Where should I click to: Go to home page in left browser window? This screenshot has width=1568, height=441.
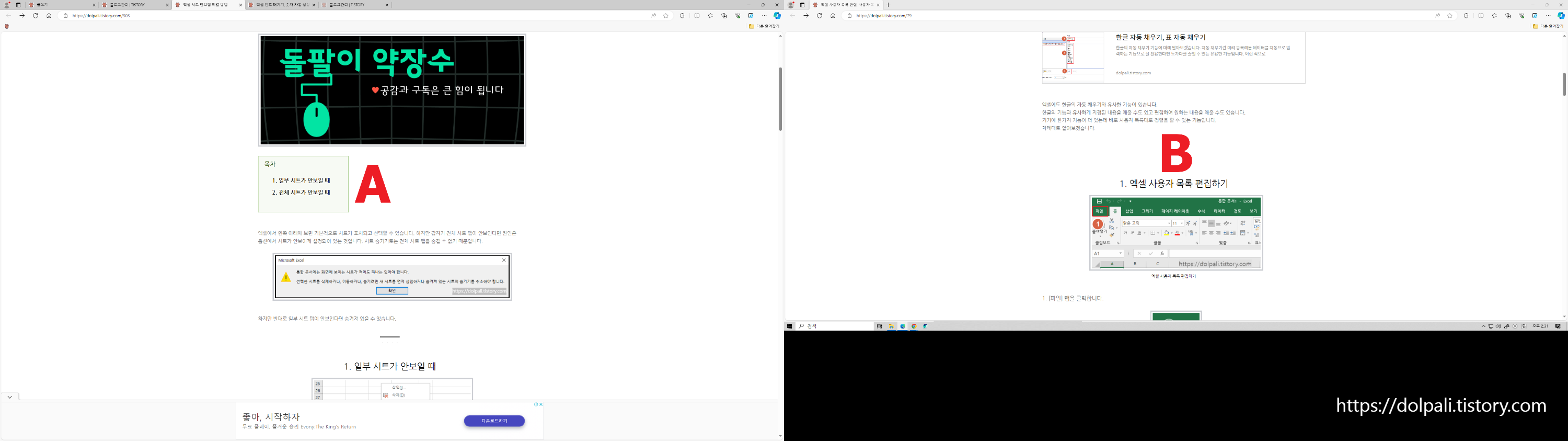coord(49,16)
